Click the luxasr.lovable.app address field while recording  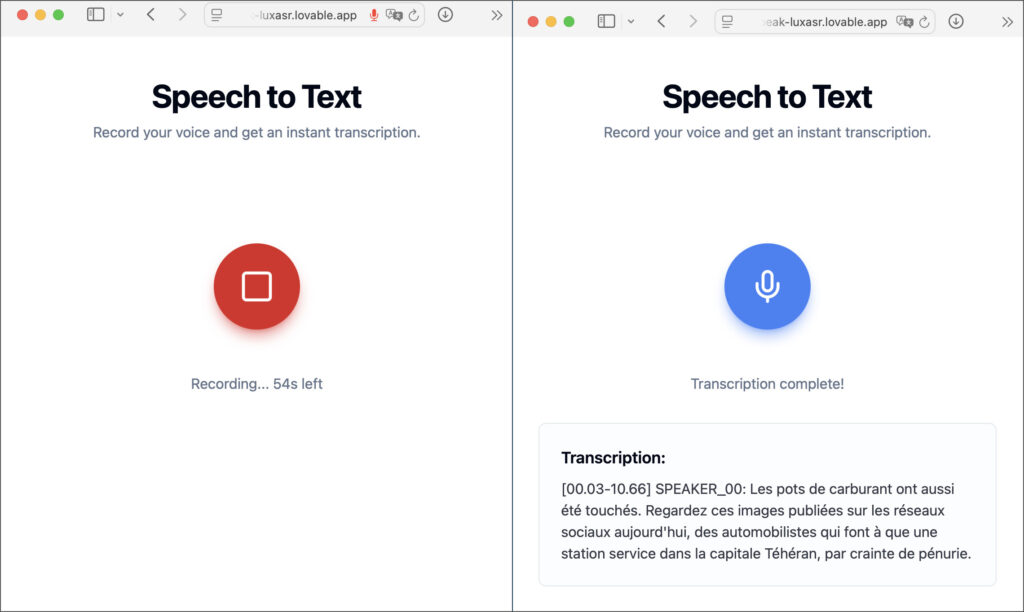[300, 16]
